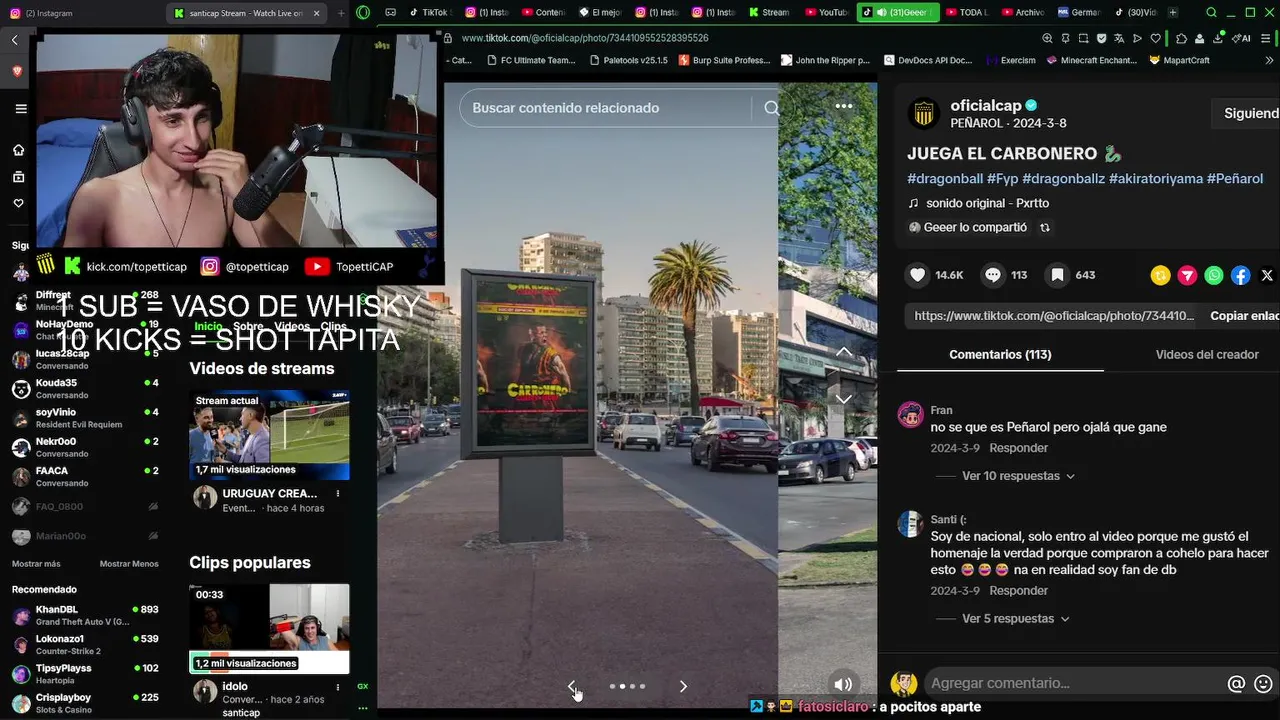Open Crisplayboy recommended channel
The image size is (1280, 720).
coord(85,702)
